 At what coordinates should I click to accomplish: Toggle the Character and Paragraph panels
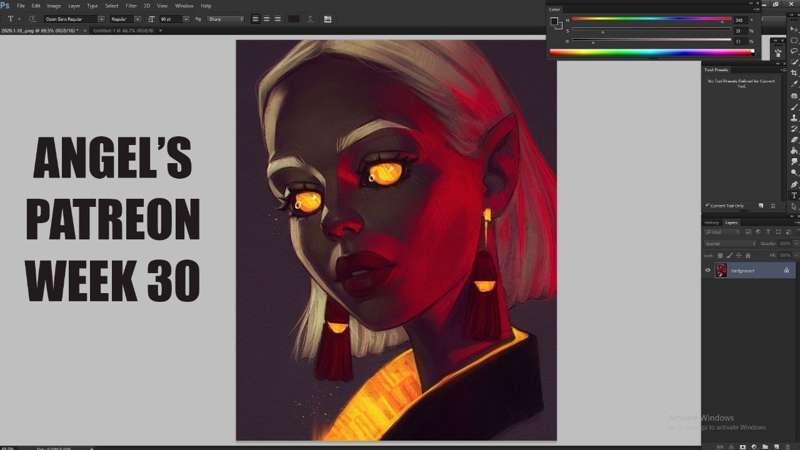328,19
